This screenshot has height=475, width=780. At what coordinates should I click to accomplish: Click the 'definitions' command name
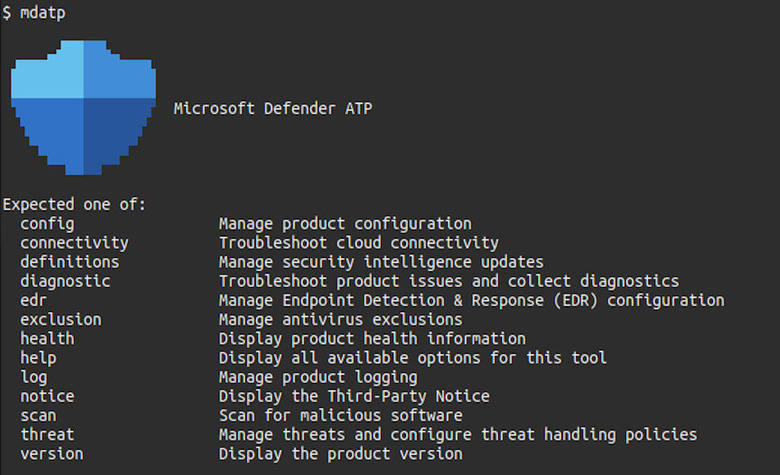click(x=69, y=262)
